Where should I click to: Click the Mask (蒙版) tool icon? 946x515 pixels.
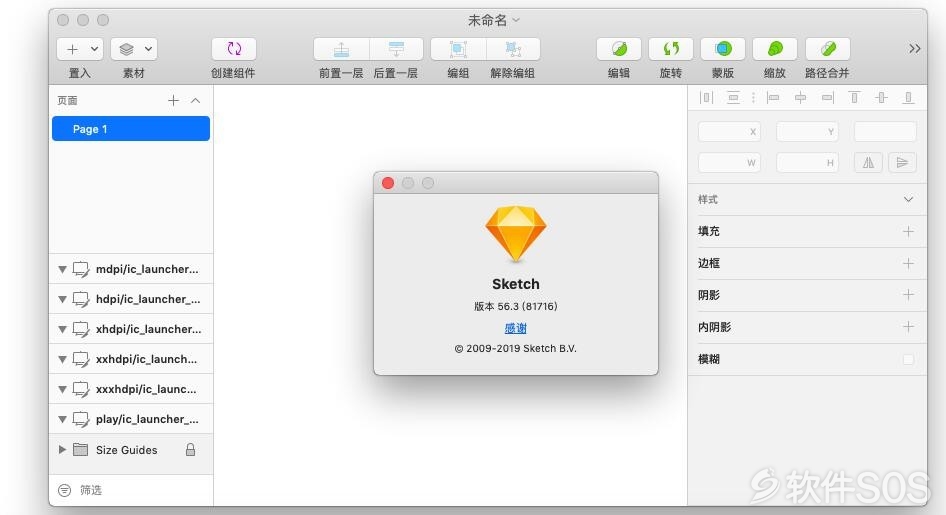[723, 49]
